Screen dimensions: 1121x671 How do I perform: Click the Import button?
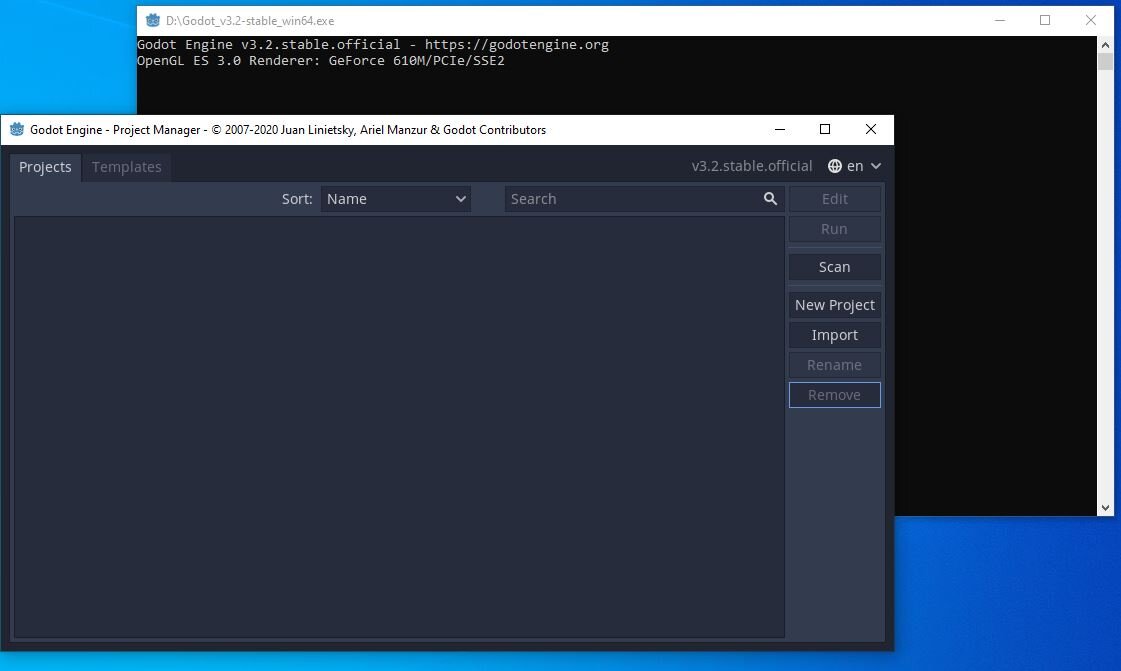(834, 334)
